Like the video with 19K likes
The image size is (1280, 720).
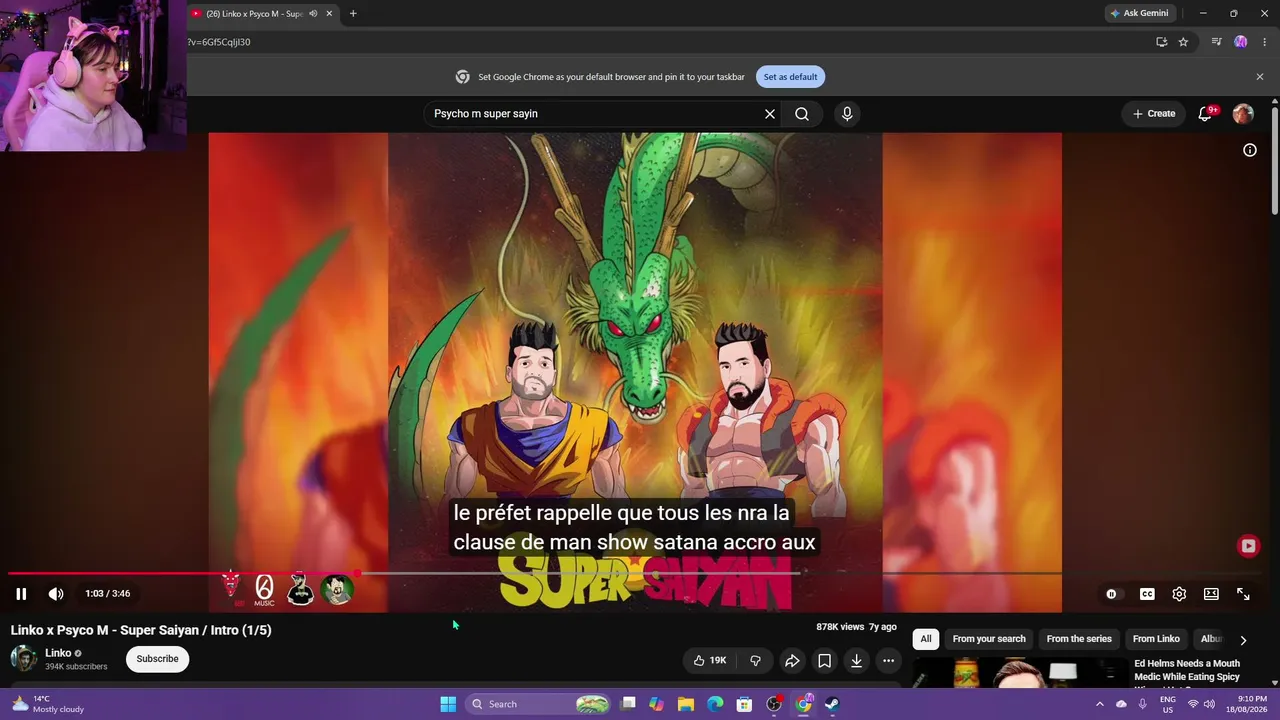(x=710, y=660)
